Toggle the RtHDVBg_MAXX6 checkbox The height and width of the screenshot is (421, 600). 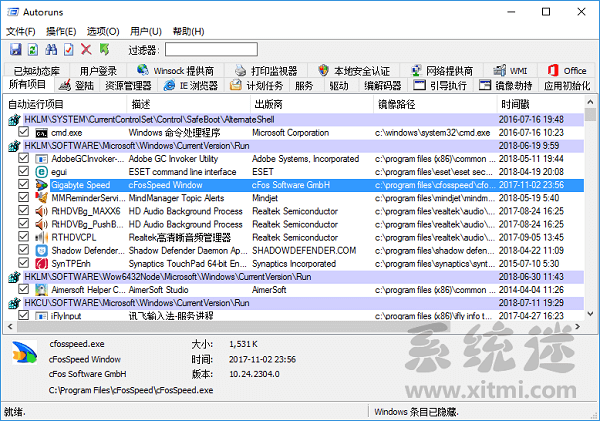(24, 210)
